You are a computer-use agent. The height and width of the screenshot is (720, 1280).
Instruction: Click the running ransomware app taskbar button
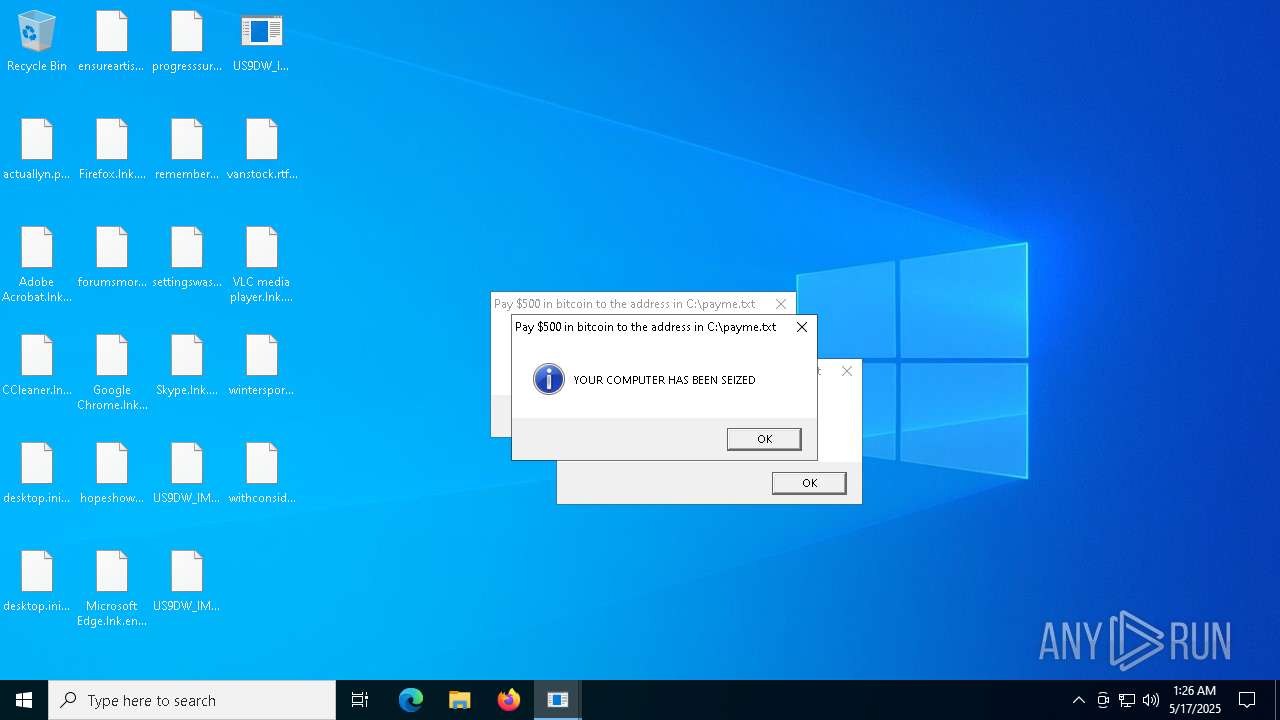coord(558,700)
